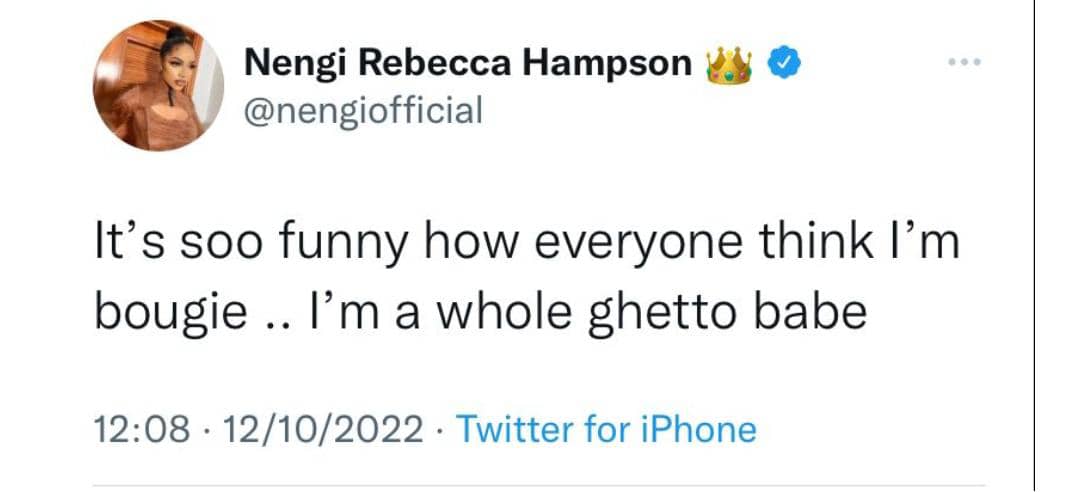Viewport: 1080px width, 492px height.
Task: Click the 12:08 timestamp
Action: pyautogui.click(x=140, y=430)
